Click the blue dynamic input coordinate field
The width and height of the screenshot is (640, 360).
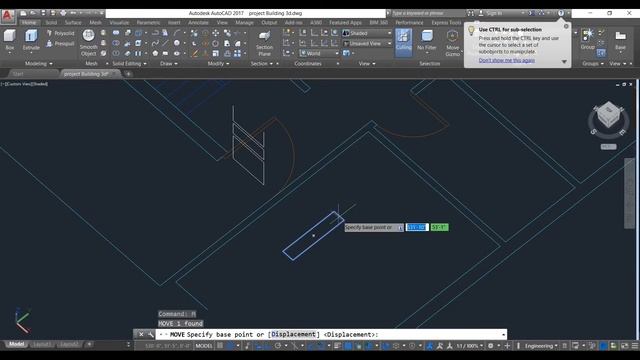pos(417,227)
